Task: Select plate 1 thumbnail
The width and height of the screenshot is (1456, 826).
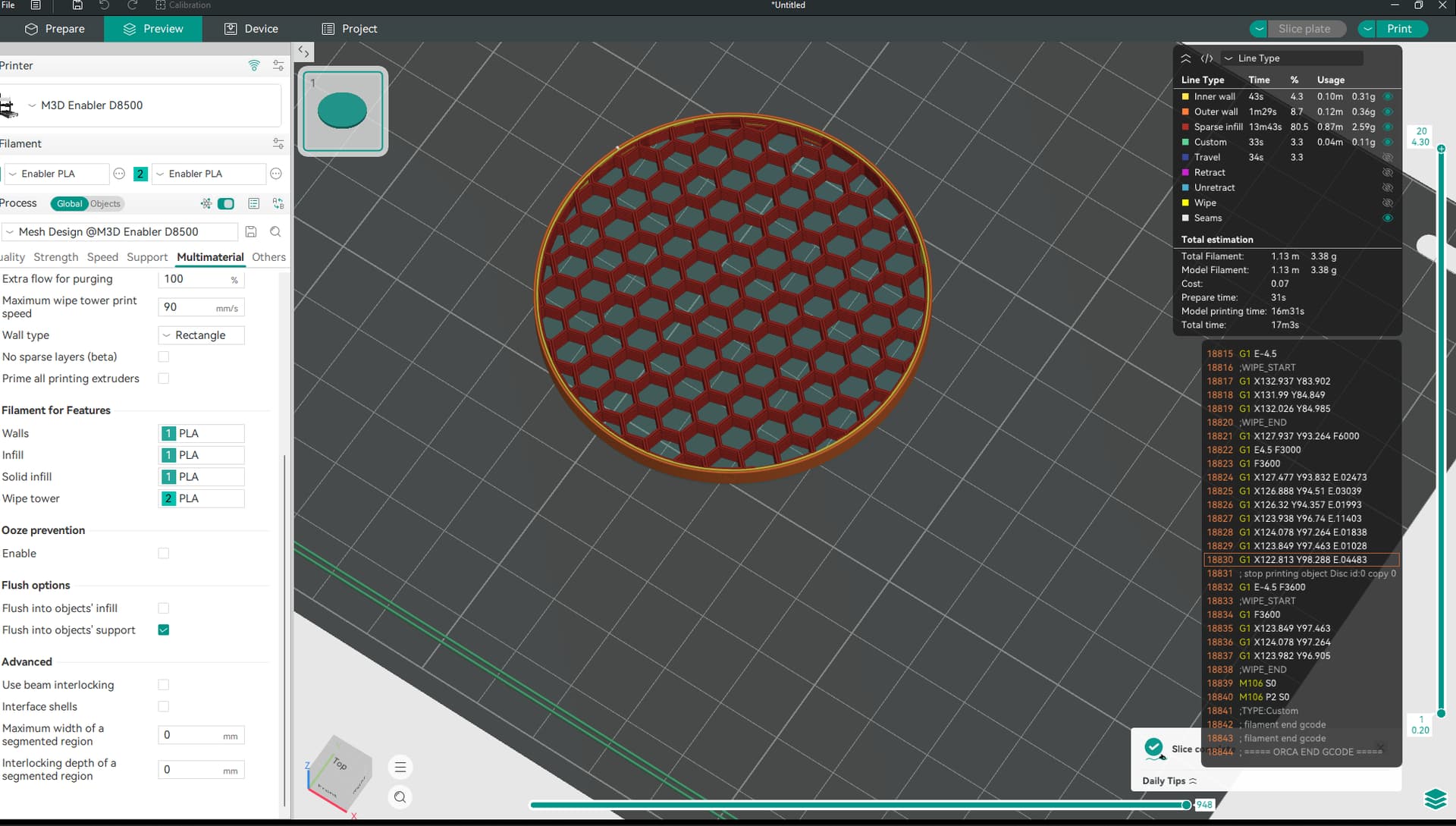Action: tap(343, 111)
